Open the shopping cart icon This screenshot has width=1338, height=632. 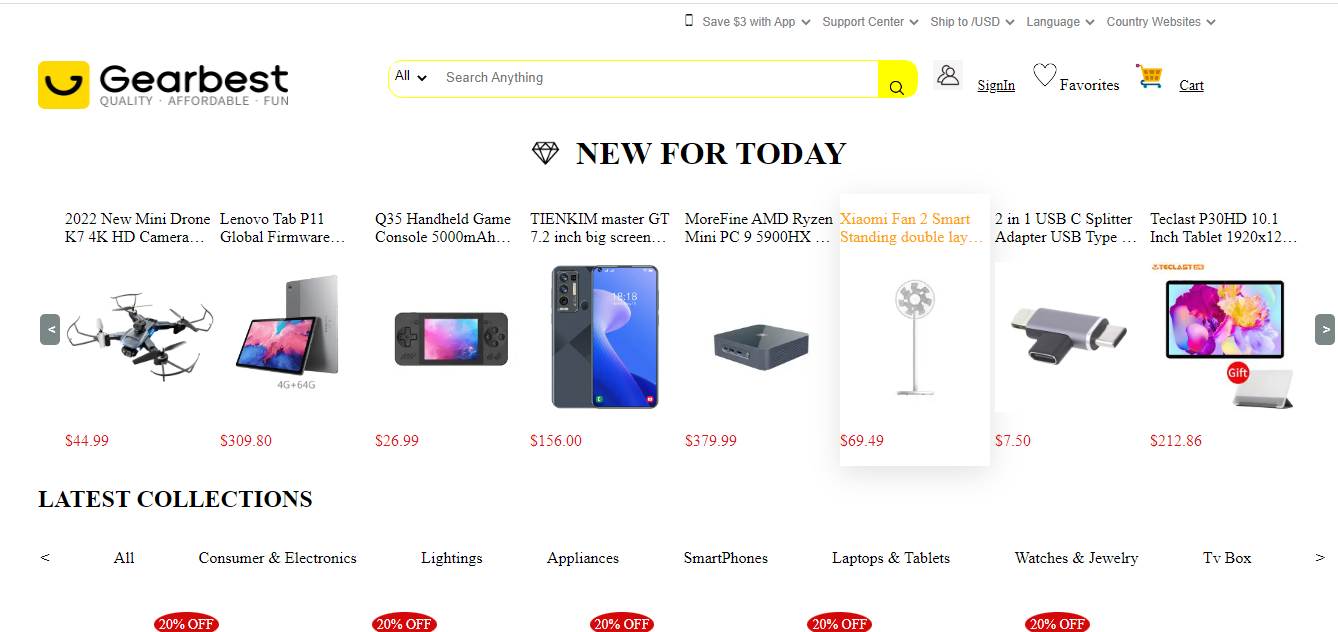pos(1150,77)
